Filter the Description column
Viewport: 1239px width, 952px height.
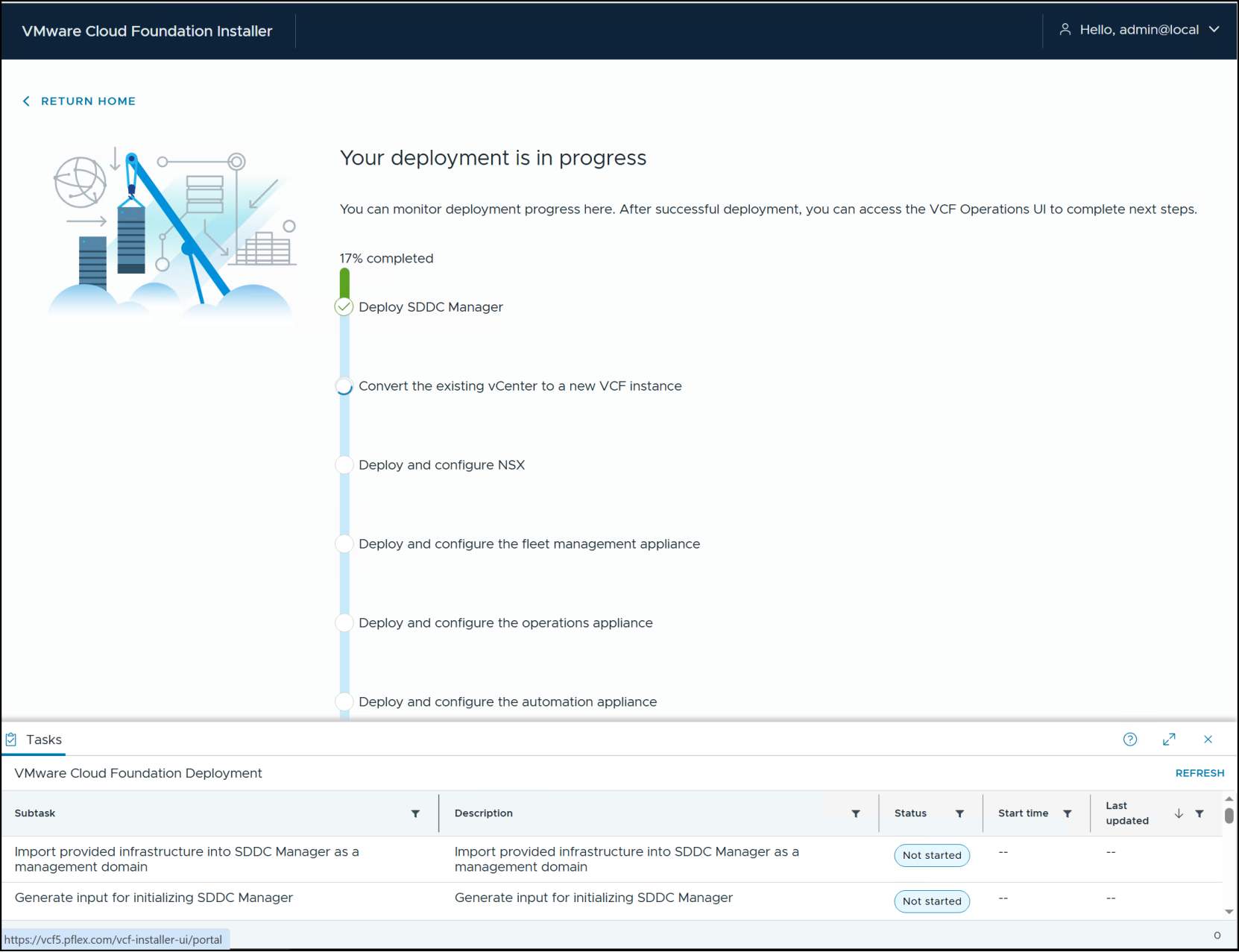[856, 814]
